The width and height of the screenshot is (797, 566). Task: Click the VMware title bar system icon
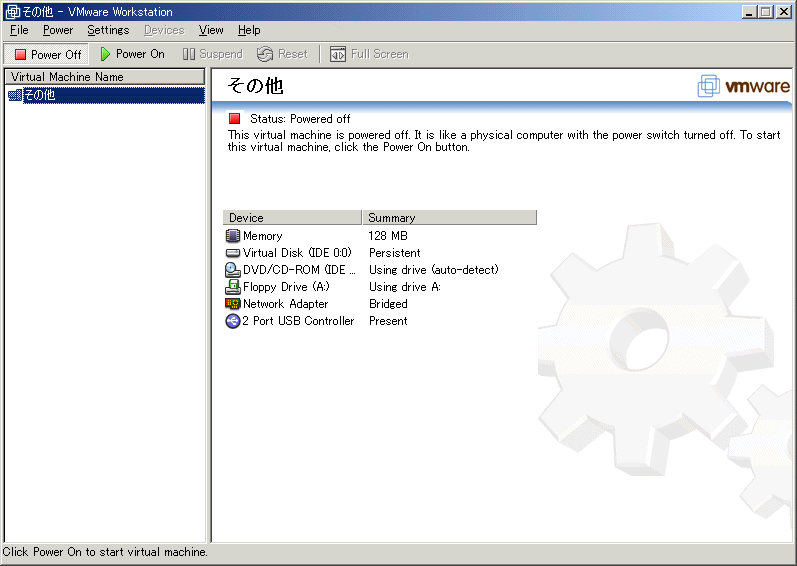pos(13,12)
